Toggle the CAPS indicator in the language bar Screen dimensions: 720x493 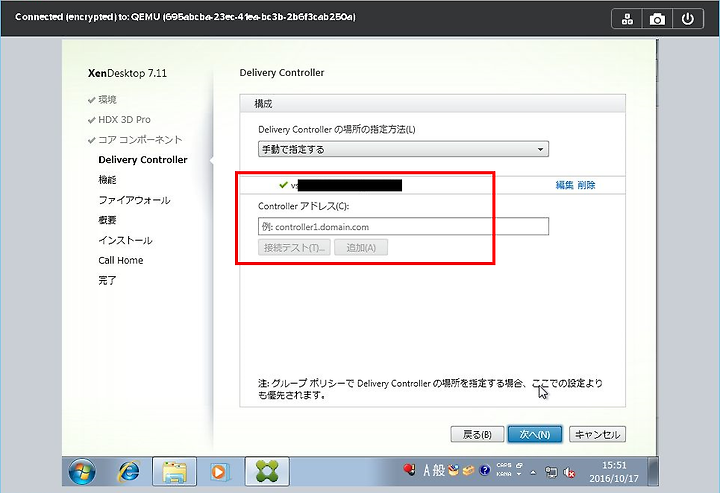tap(504, 465)
